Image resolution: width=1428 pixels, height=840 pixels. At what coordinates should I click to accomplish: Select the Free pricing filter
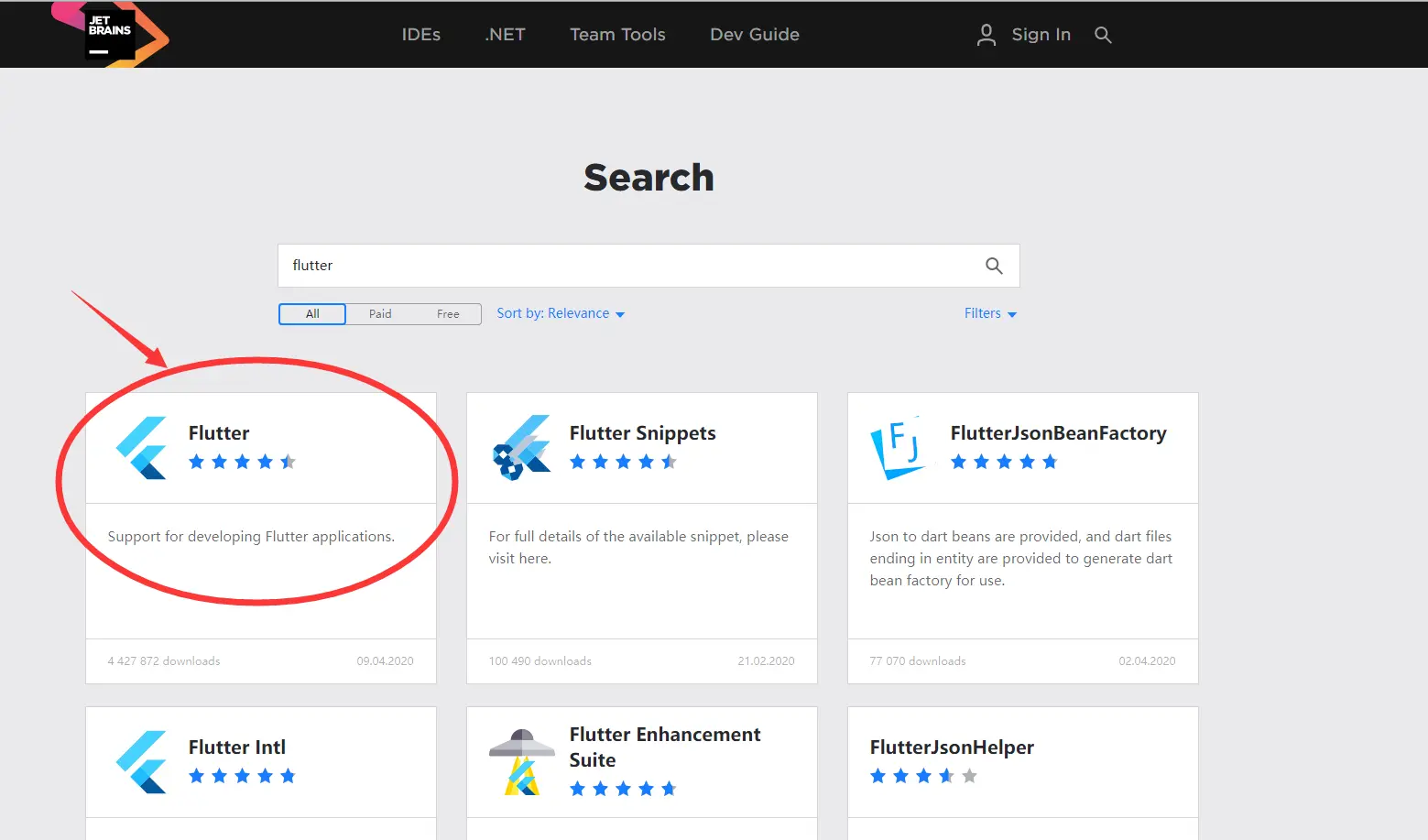click(x=448, y=314)
